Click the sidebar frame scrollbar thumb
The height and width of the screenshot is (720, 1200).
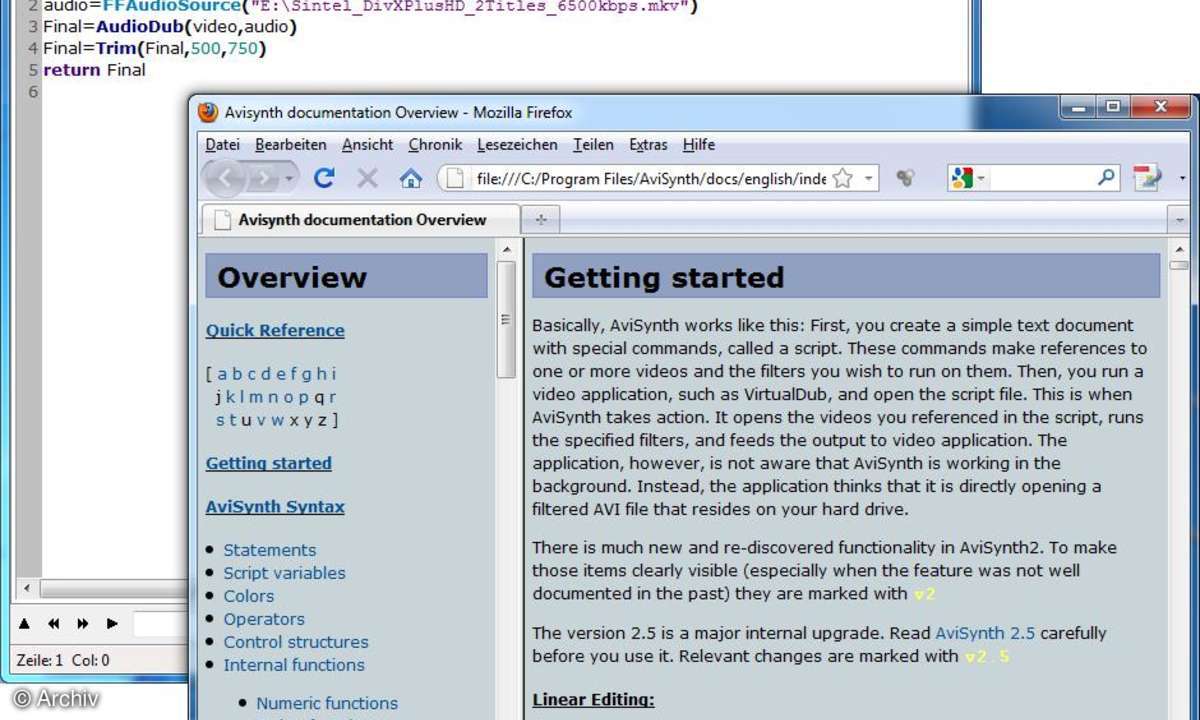click(x=507, y=319)
